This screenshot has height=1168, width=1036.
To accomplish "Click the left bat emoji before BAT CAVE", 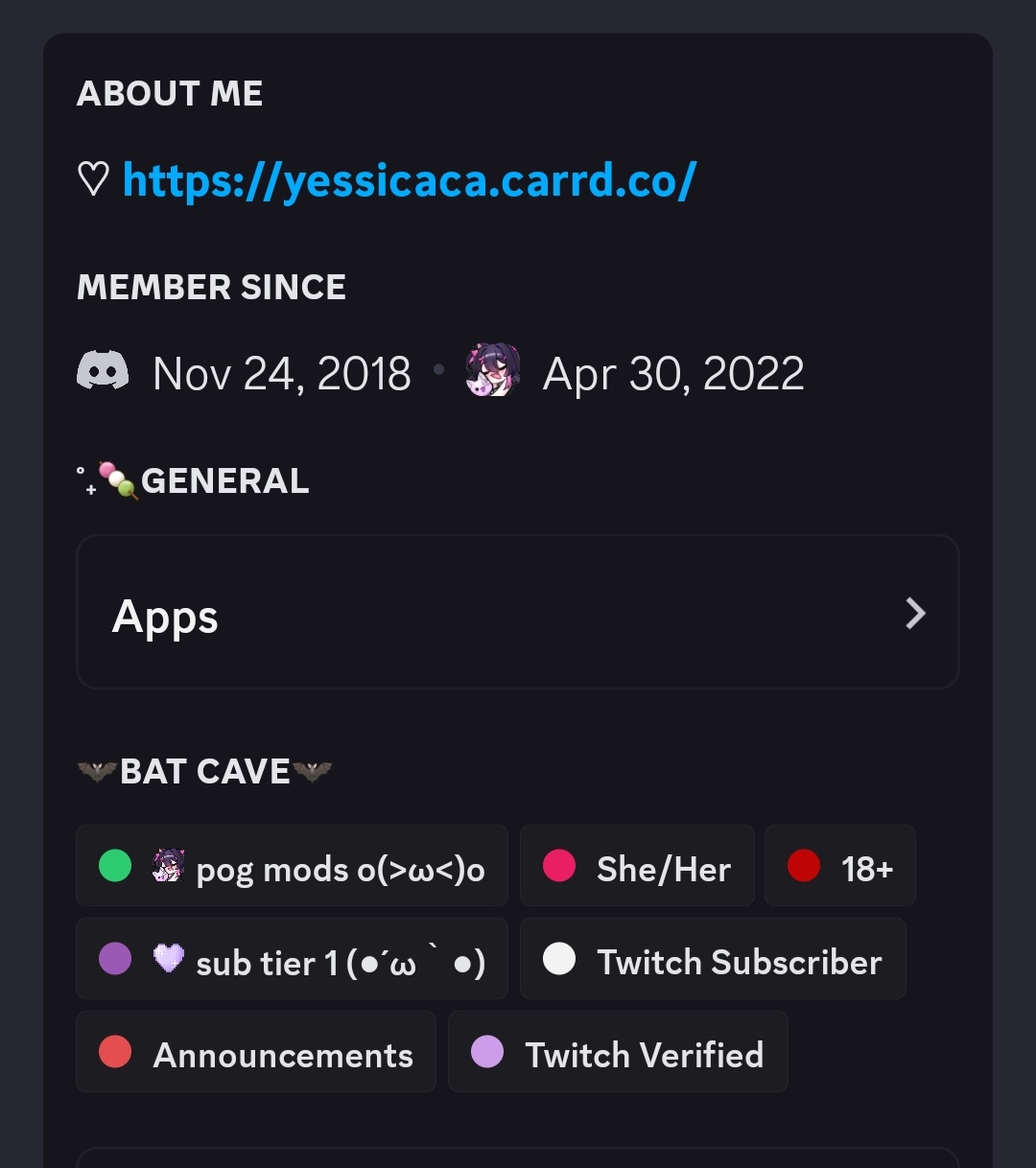I will tap(97, 771).
